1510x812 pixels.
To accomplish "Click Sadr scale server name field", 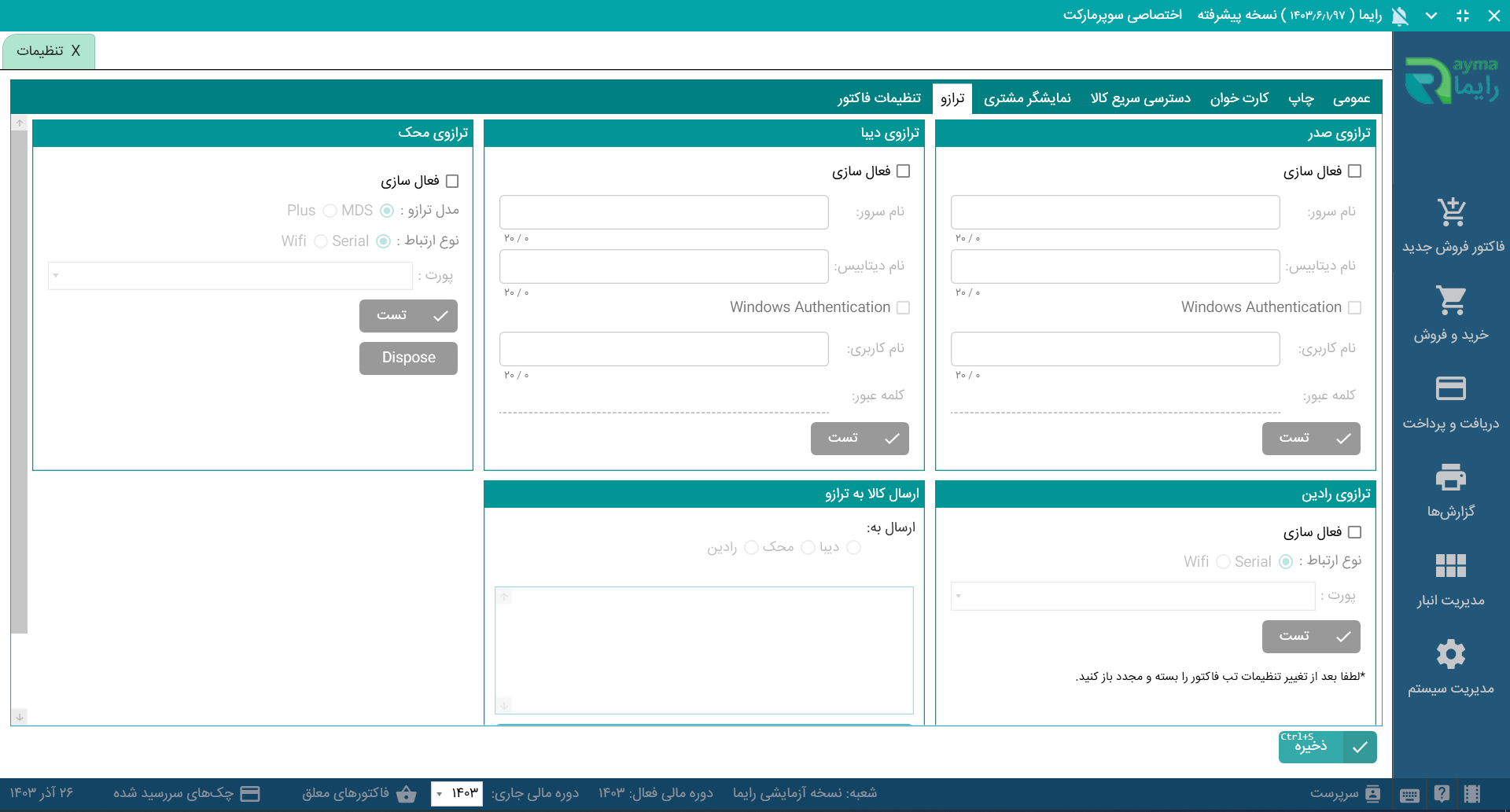I will pyautogui.click(x=1115, y=212).
